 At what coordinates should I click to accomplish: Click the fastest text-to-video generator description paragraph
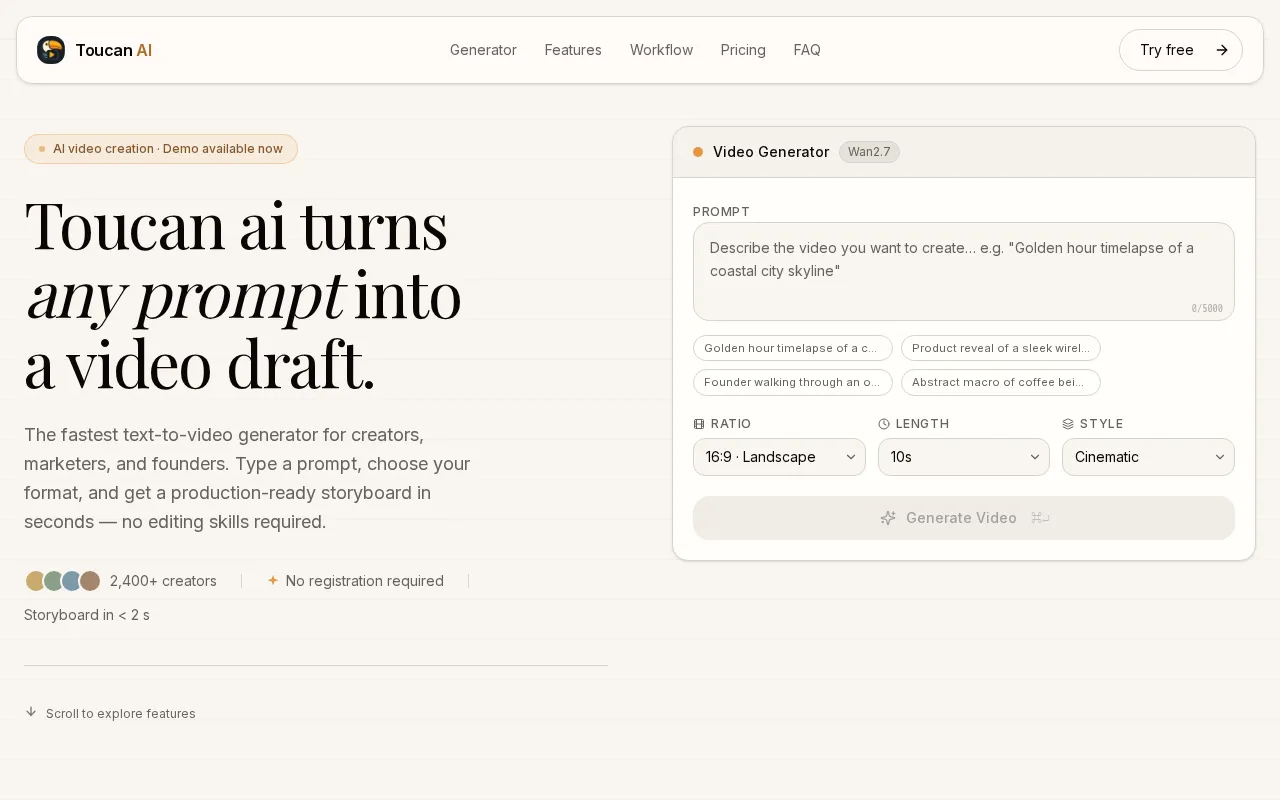pos(247,478)
